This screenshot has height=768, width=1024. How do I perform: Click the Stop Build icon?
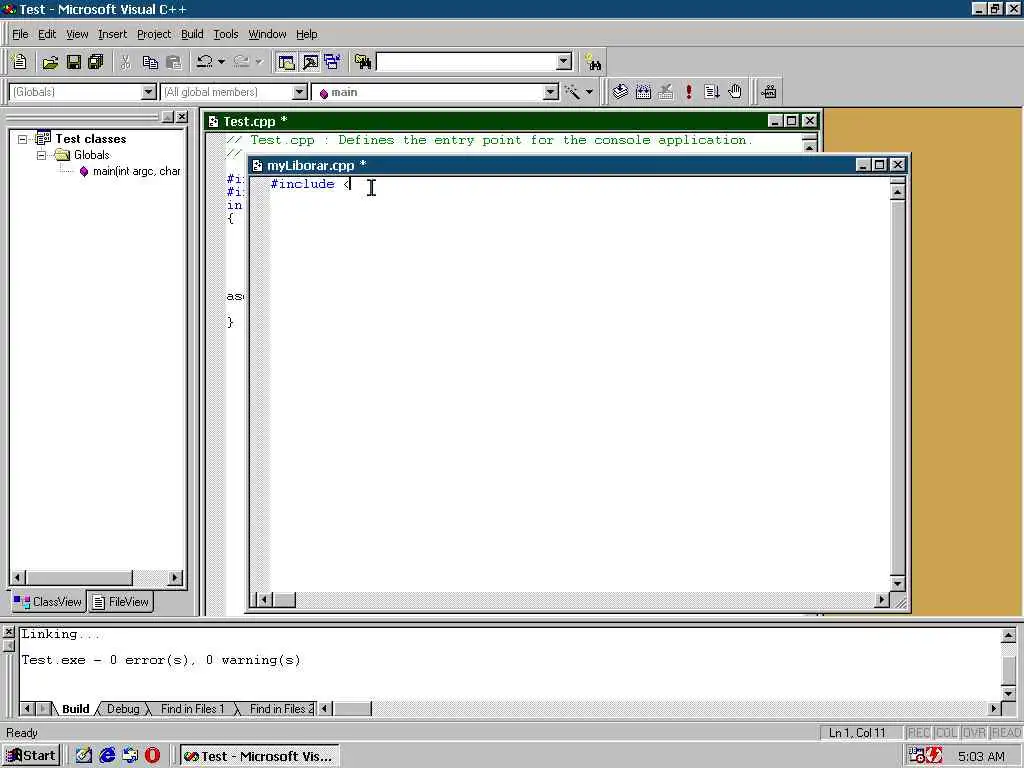(x=665, y=92)
